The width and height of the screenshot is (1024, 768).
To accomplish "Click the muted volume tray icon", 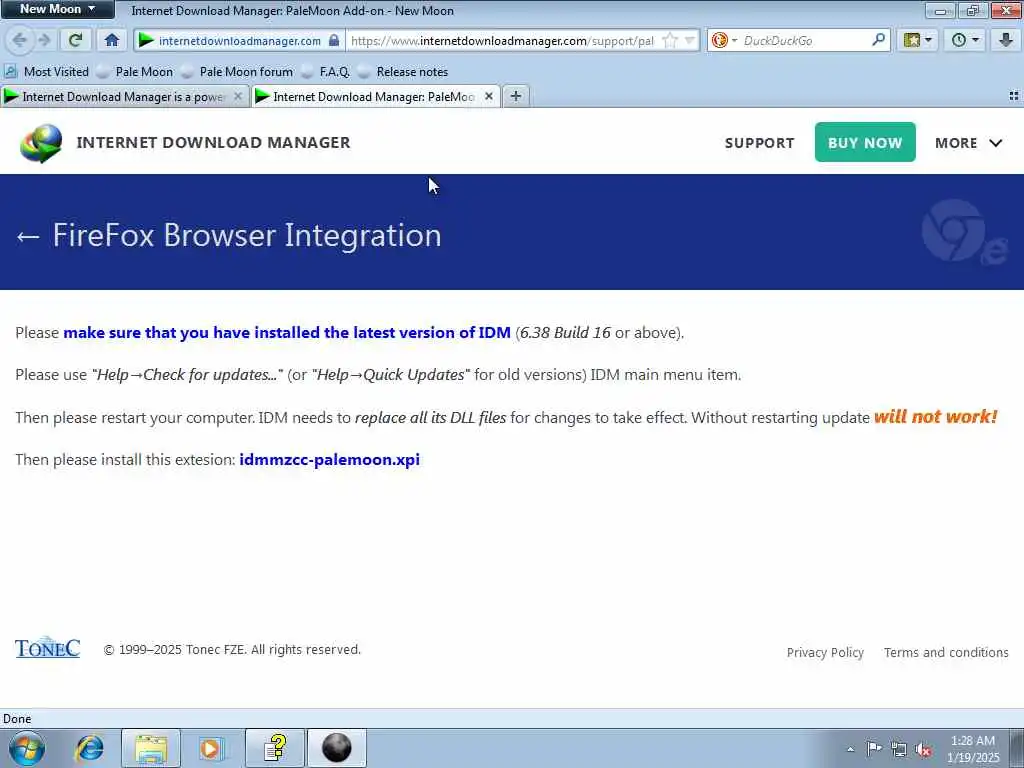I will 923,750.
